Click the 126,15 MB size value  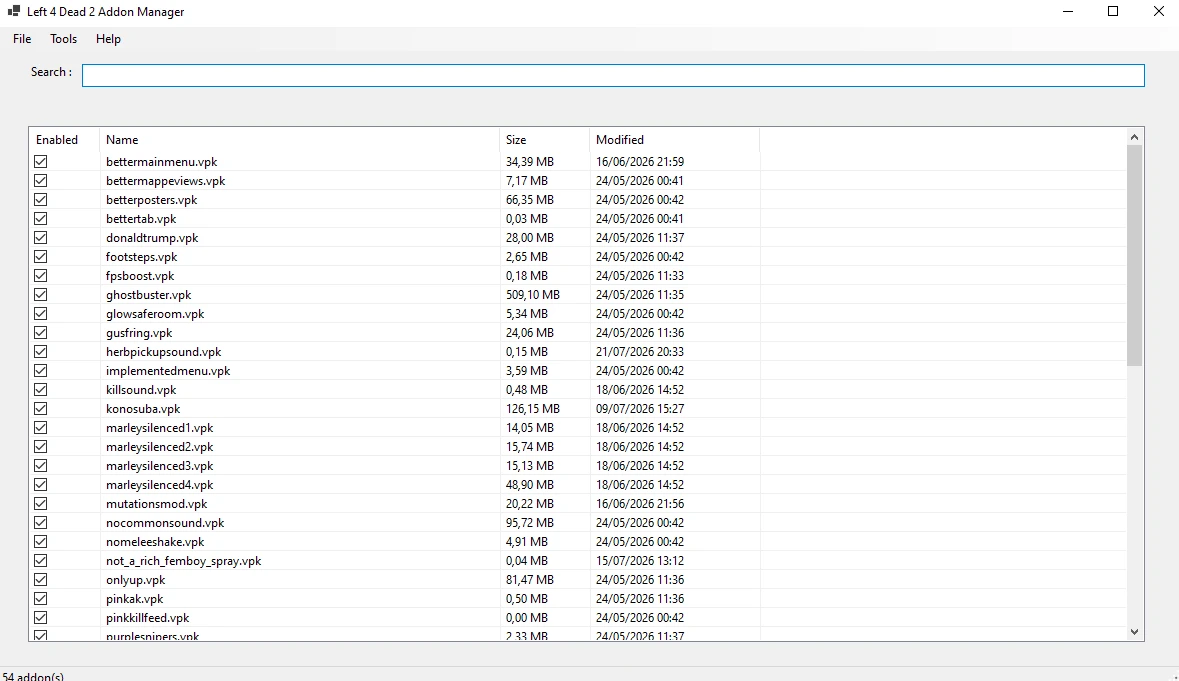tap(532, 409)
